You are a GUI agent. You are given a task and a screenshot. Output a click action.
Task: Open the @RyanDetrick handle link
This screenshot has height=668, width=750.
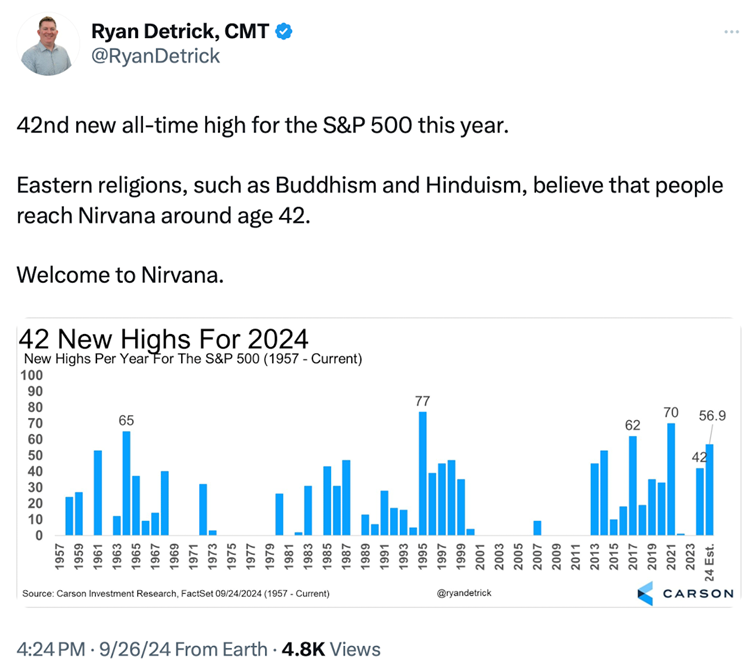(x=155, y=56)
